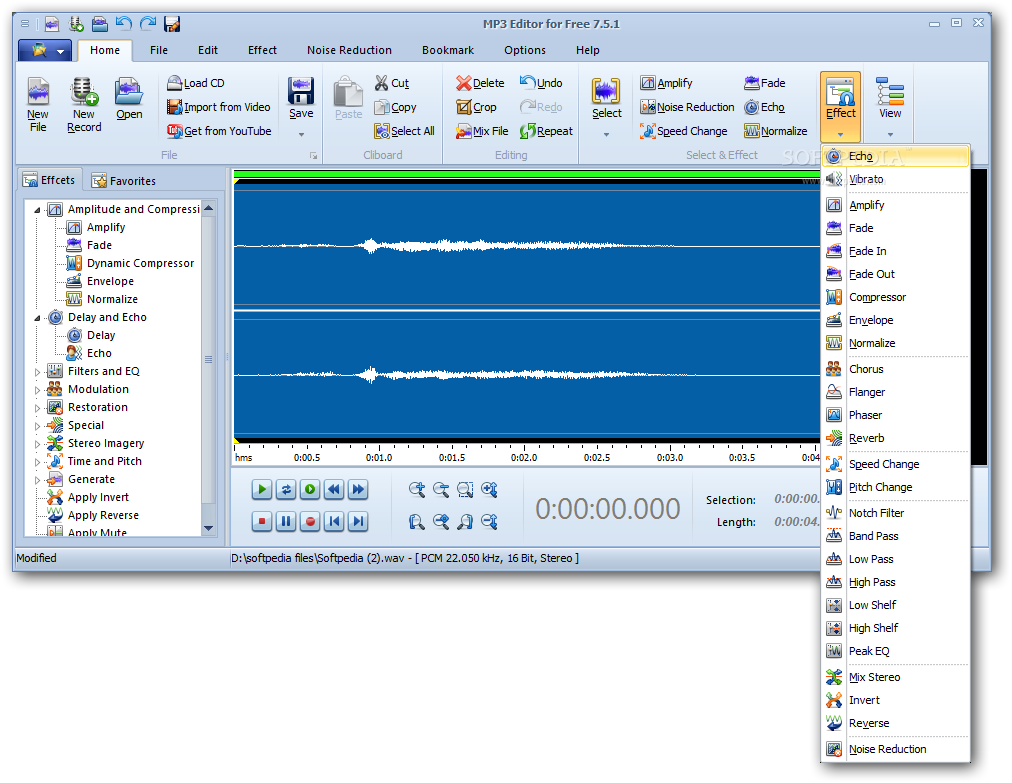Open the View dropdown in the ribbon
This screenshot has width=1012, height=783.
click(x=890, y=107)
